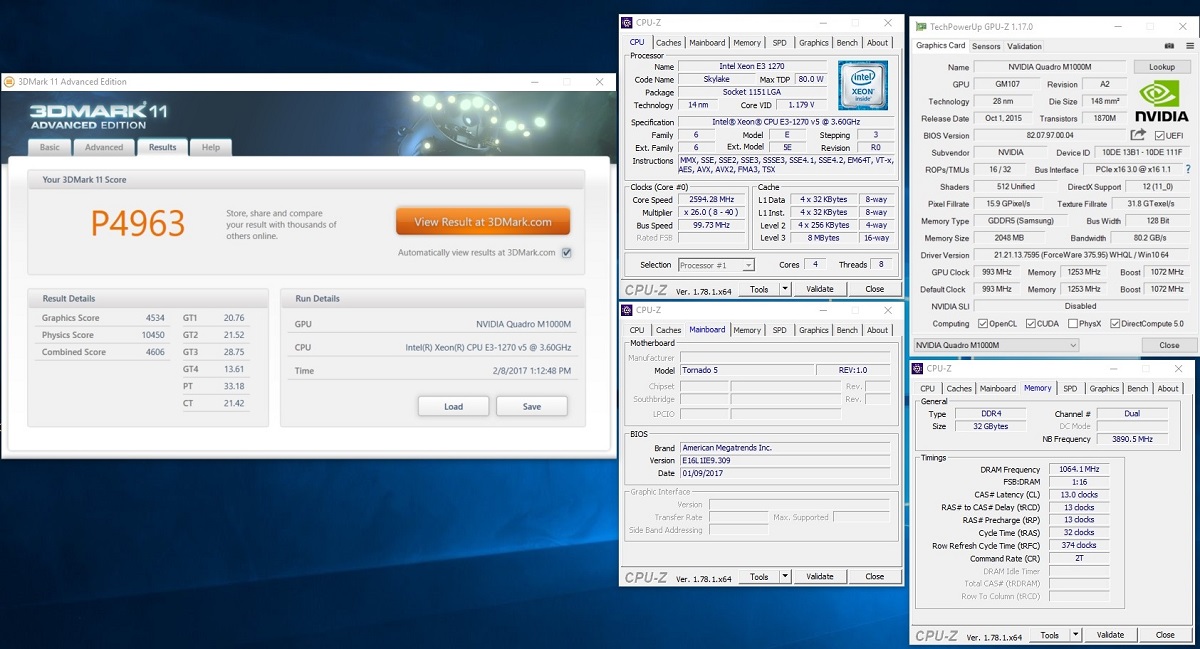Enable the PhysX checkbox
The width and height of the screenshot is (1200, 649).
click(x=1073, y=324)
